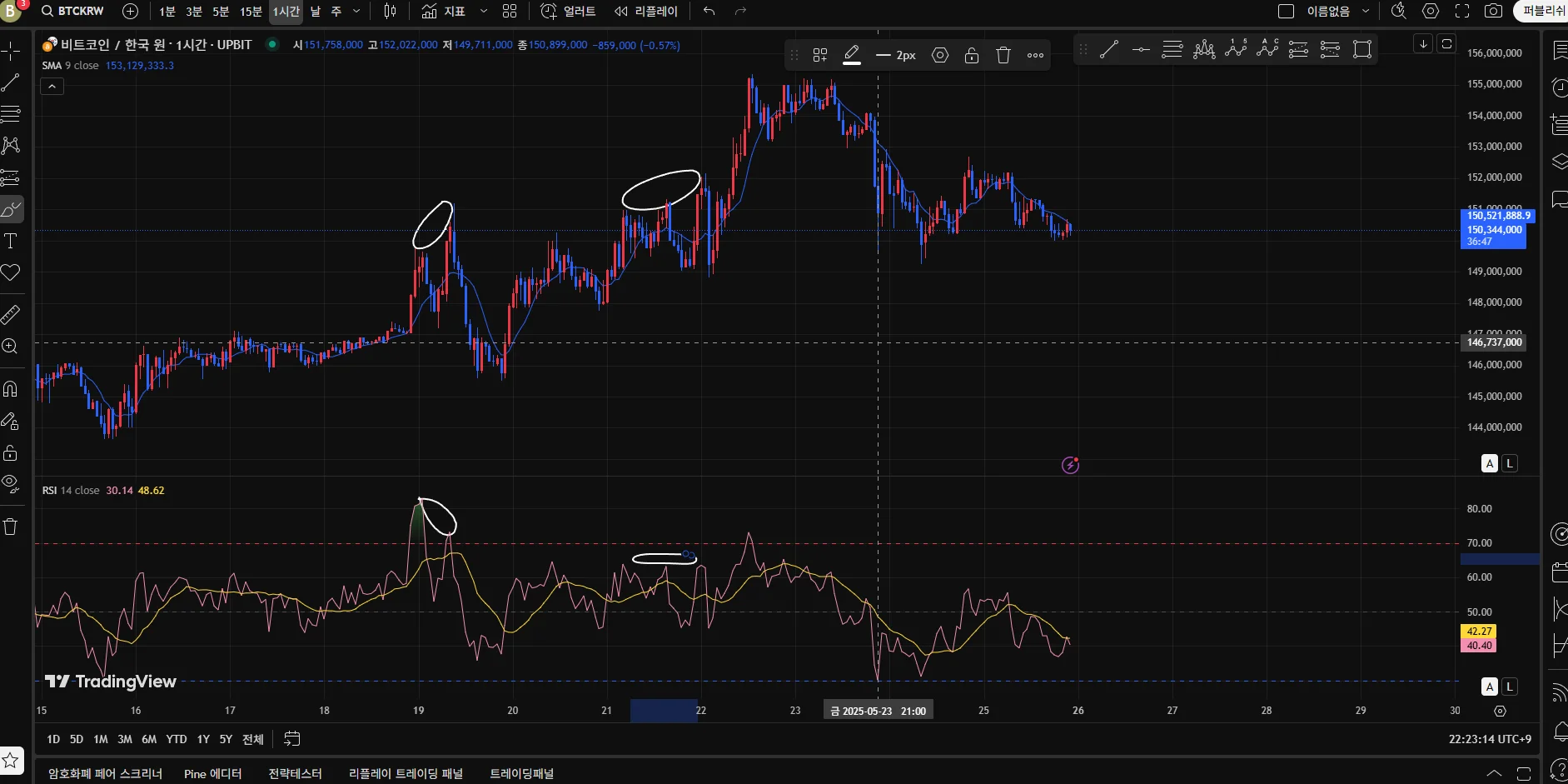
Task: Open the line color pencil swatch
Action: tap(852, 55)
